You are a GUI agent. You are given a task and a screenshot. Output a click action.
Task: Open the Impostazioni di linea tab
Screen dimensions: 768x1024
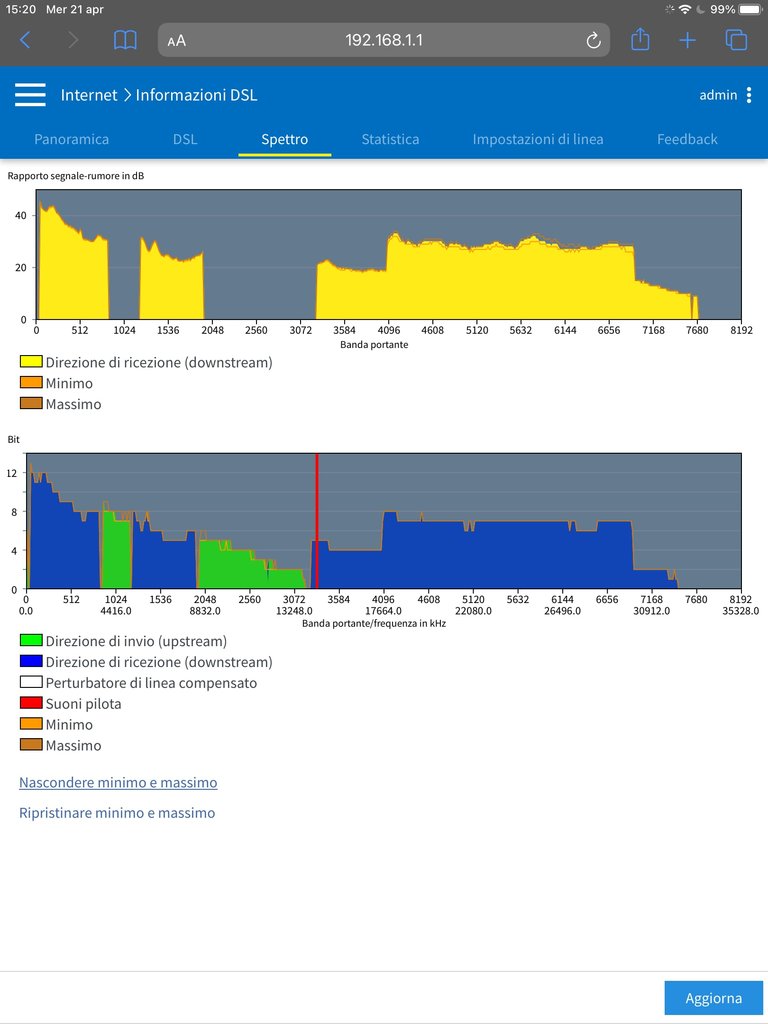point(538,139)
